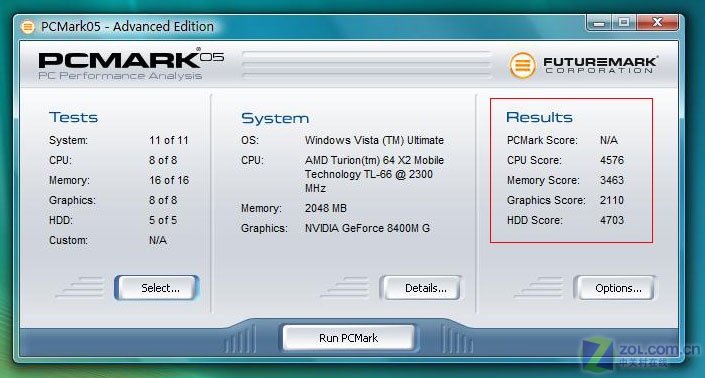Click the '11 of 11' system tests value
The width and height of the screenshot is (705, 378).
tap(169, 140)
